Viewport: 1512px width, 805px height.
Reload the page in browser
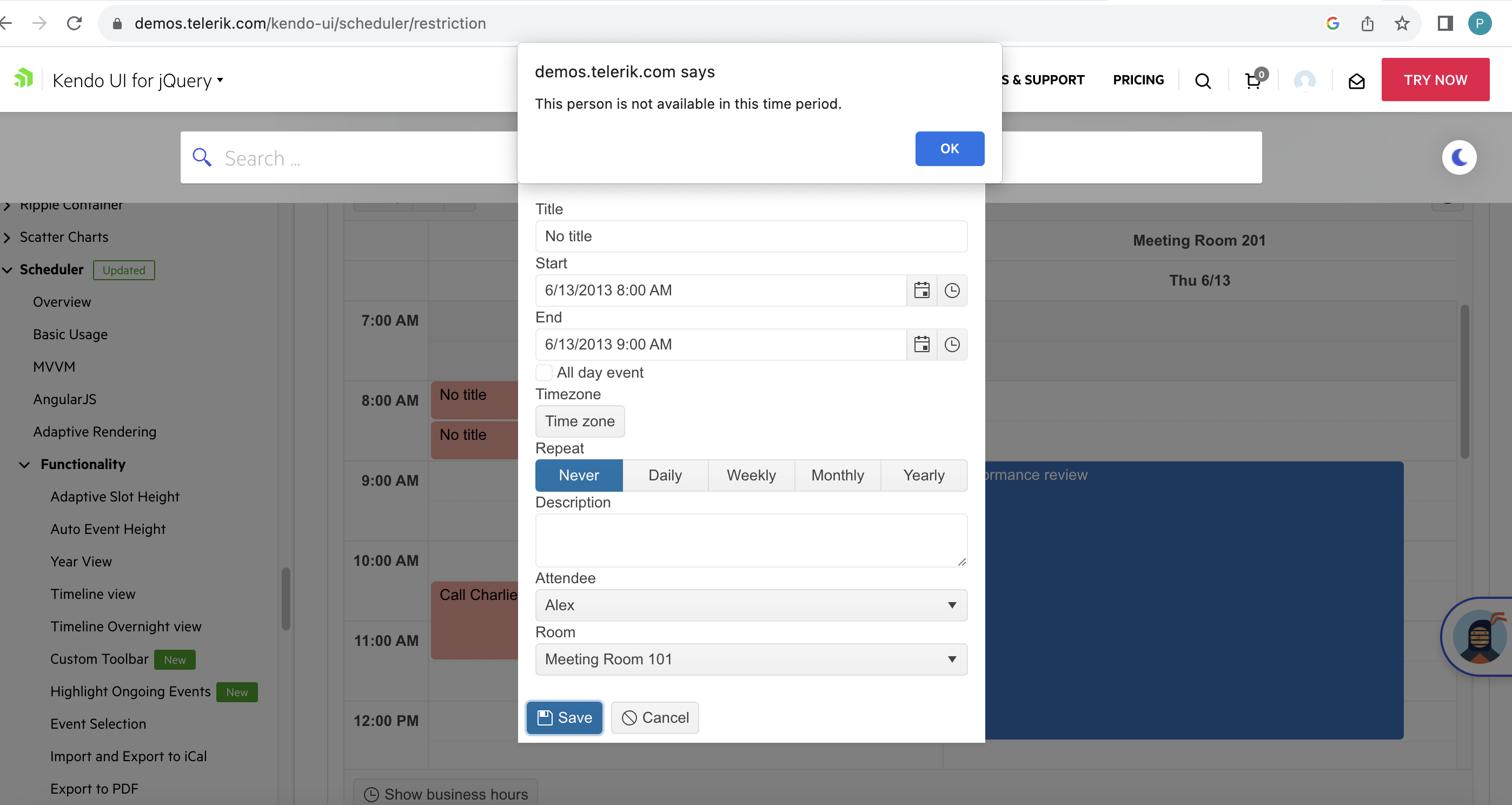(75, 23)
